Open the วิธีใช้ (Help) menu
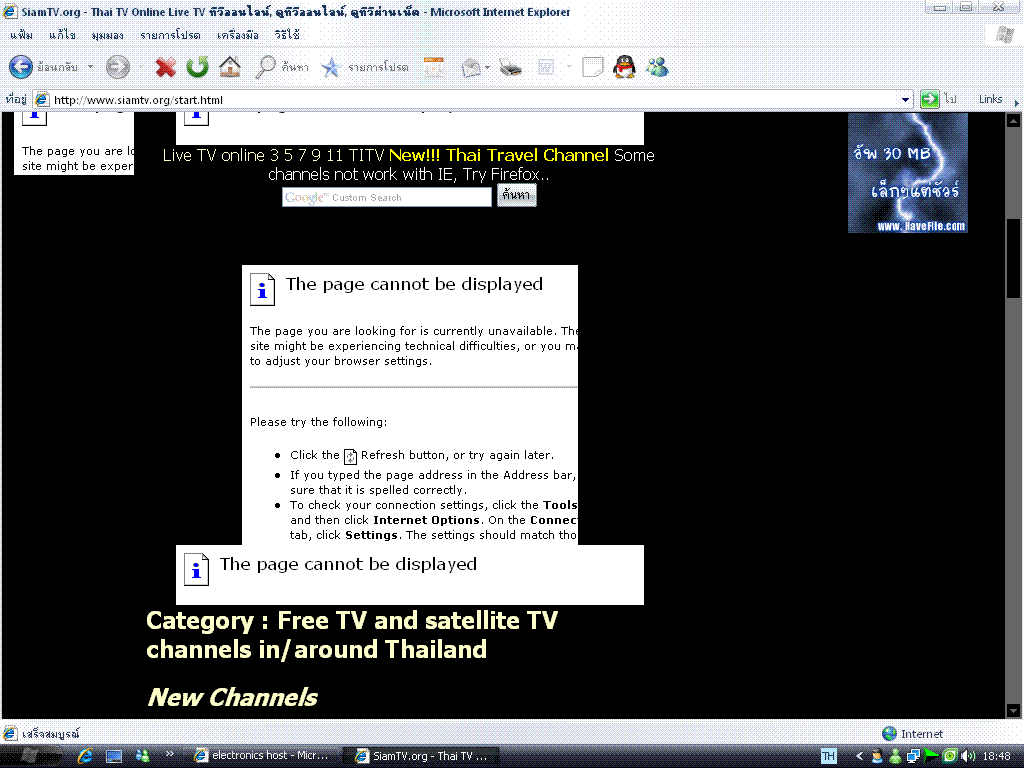Image resolution: width=1024 pixels, height=768 pixels. [287, 35]
